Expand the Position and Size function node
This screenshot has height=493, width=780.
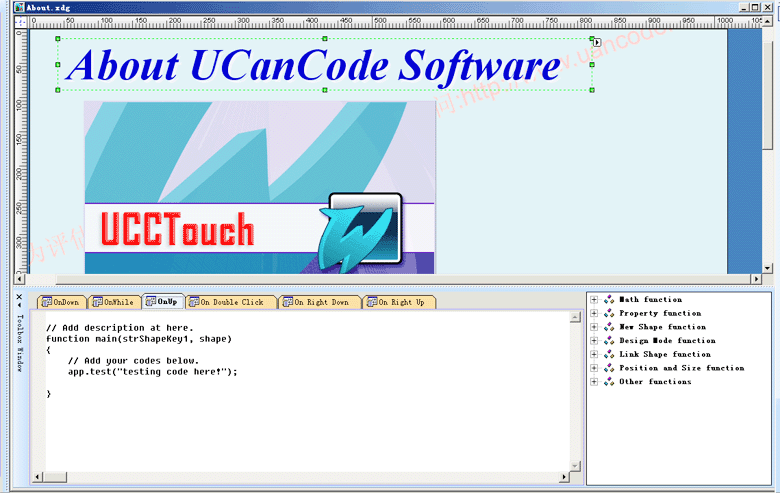click(x=594, y=368)
